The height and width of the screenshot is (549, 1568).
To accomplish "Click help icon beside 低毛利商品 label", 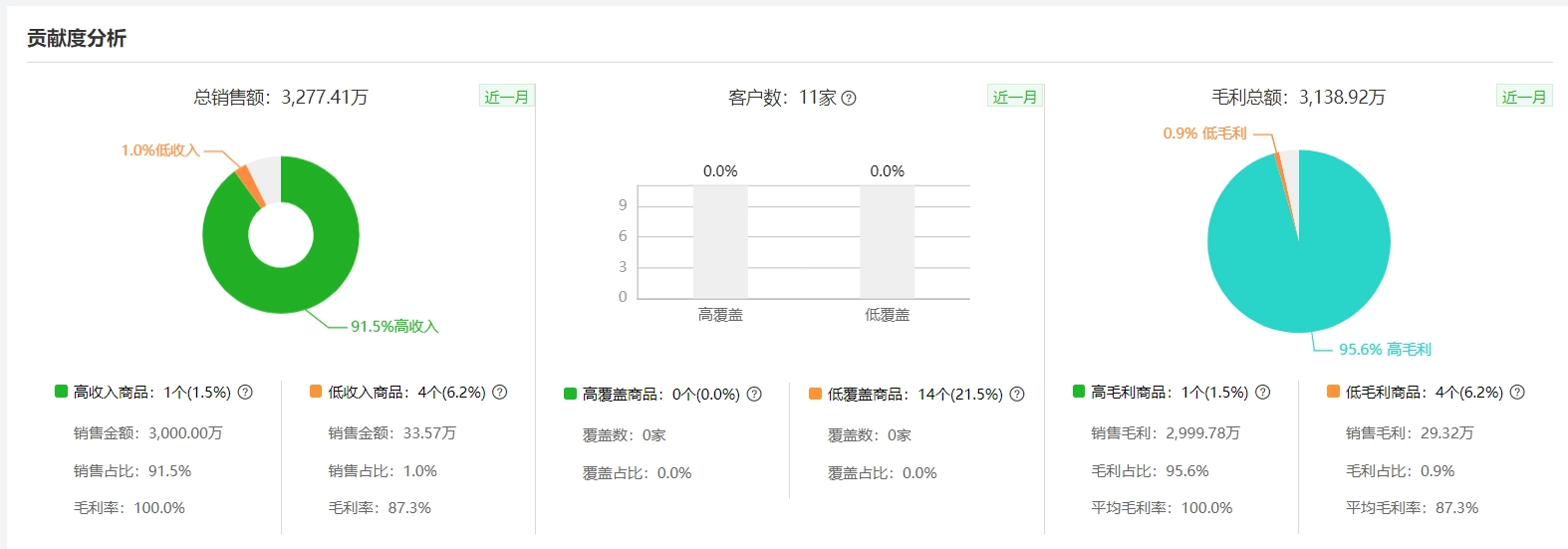I will (x=1517, y=393).
